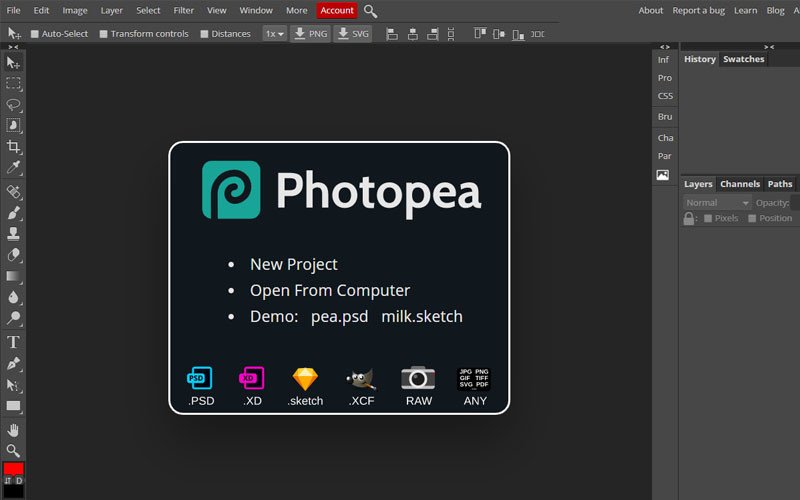Viewport: 800px width, 500px height.
Task: Click the align right edges icon
Action: coord(433,34)
